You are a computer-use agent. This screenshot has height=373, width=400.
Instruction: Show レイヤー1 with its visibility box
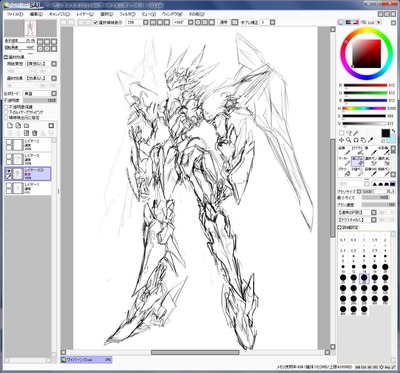click(9, 185)
